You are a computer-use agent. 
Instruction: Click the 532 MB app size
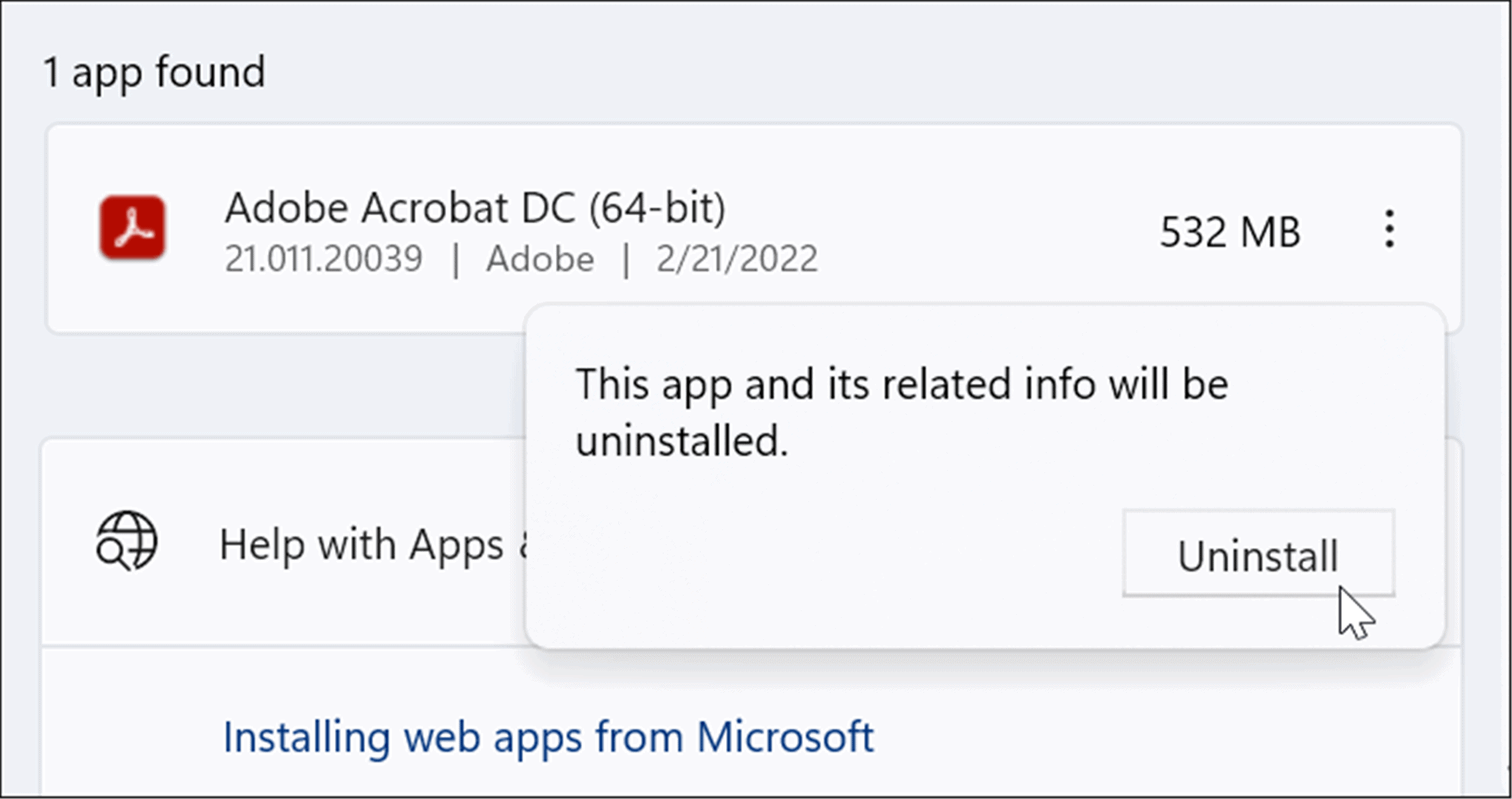coord(1230,232)
